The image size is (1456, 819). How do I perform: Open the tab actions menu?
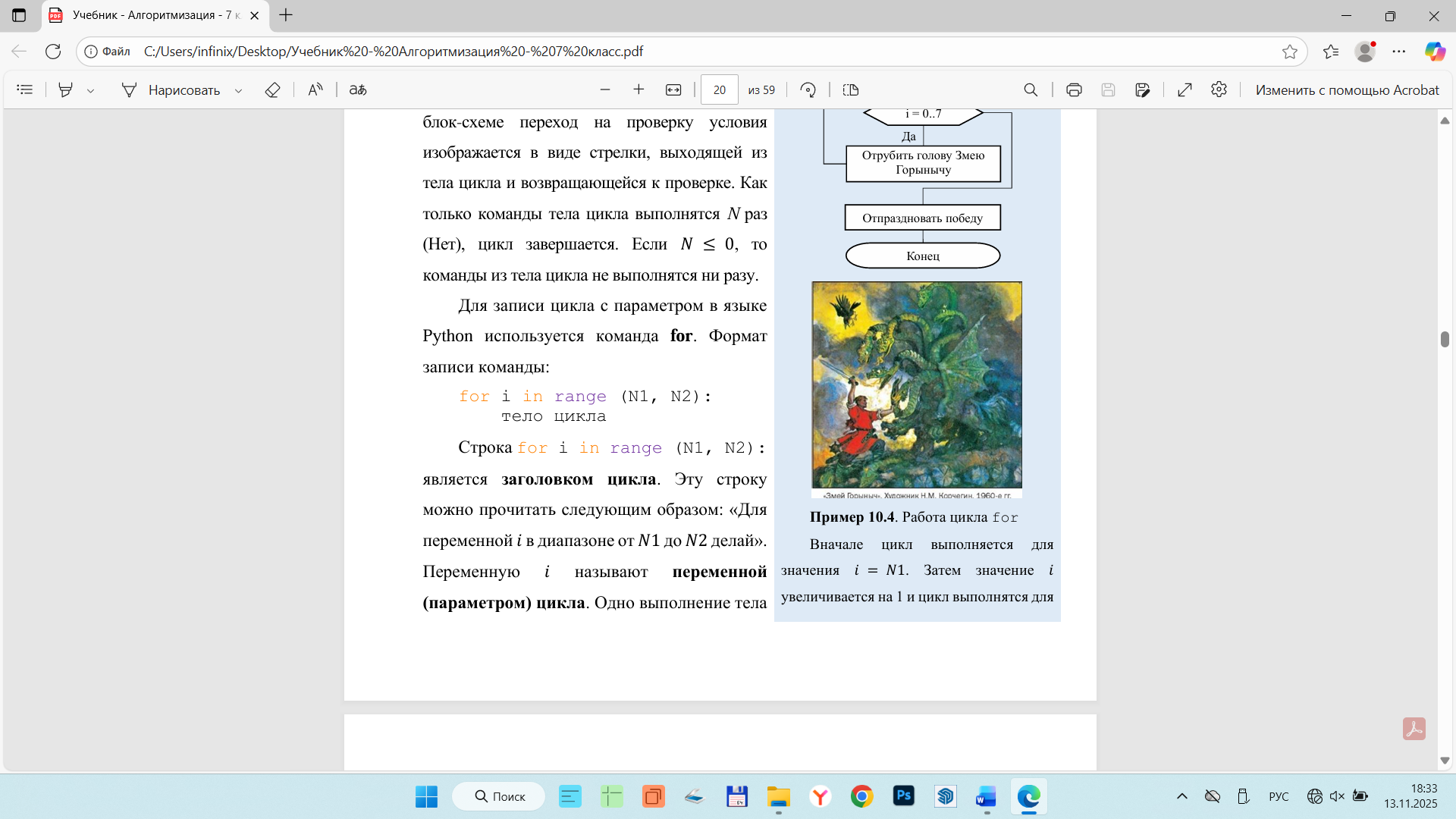coord(19,15)
